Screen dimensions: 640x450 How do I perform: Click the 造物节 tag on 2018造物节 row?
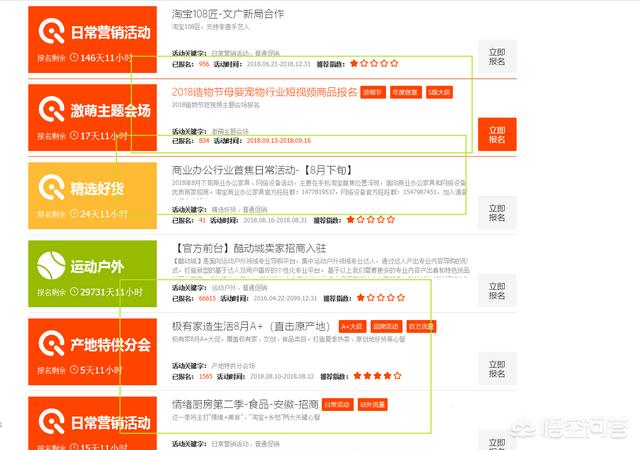[372, 92]
